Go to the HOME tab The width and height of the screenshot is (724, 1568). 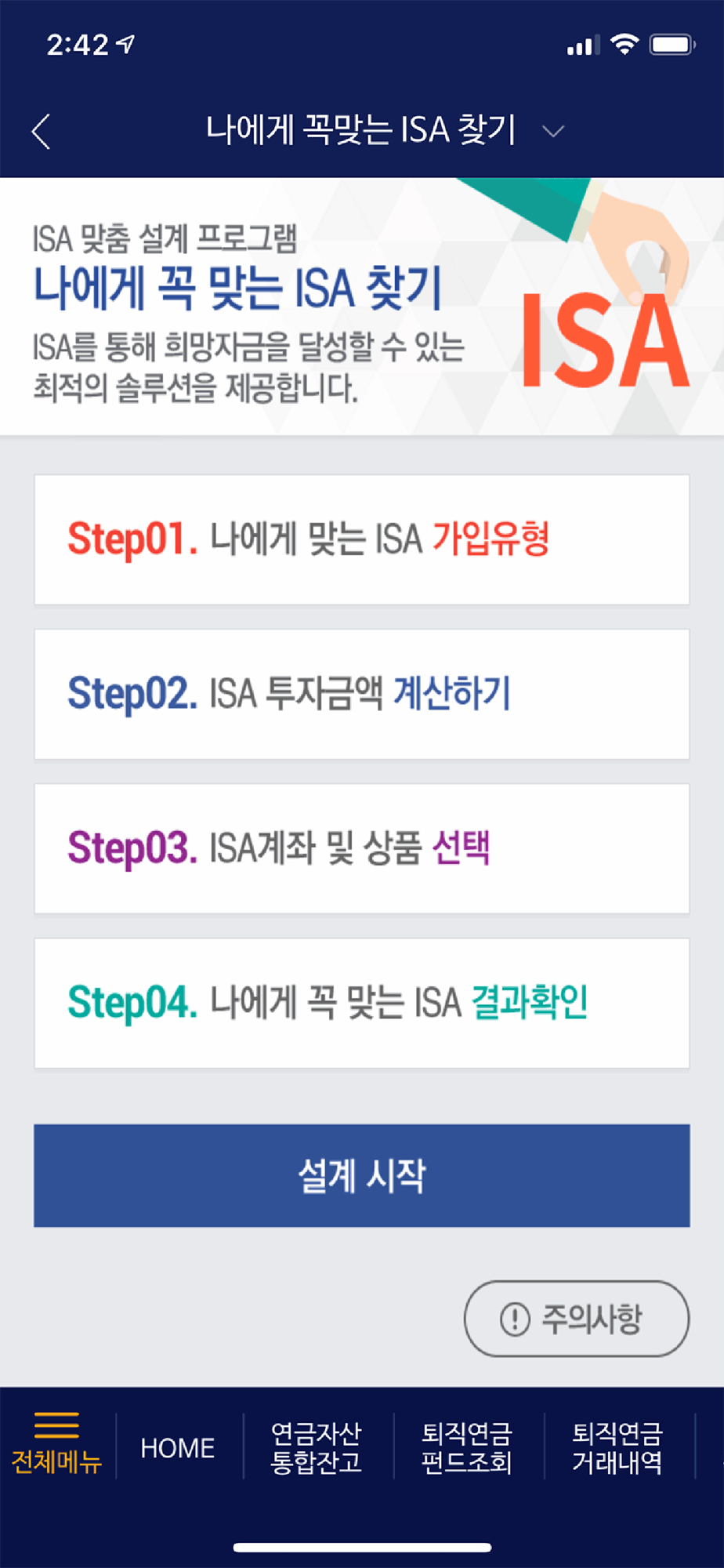tap(178, 1448)
